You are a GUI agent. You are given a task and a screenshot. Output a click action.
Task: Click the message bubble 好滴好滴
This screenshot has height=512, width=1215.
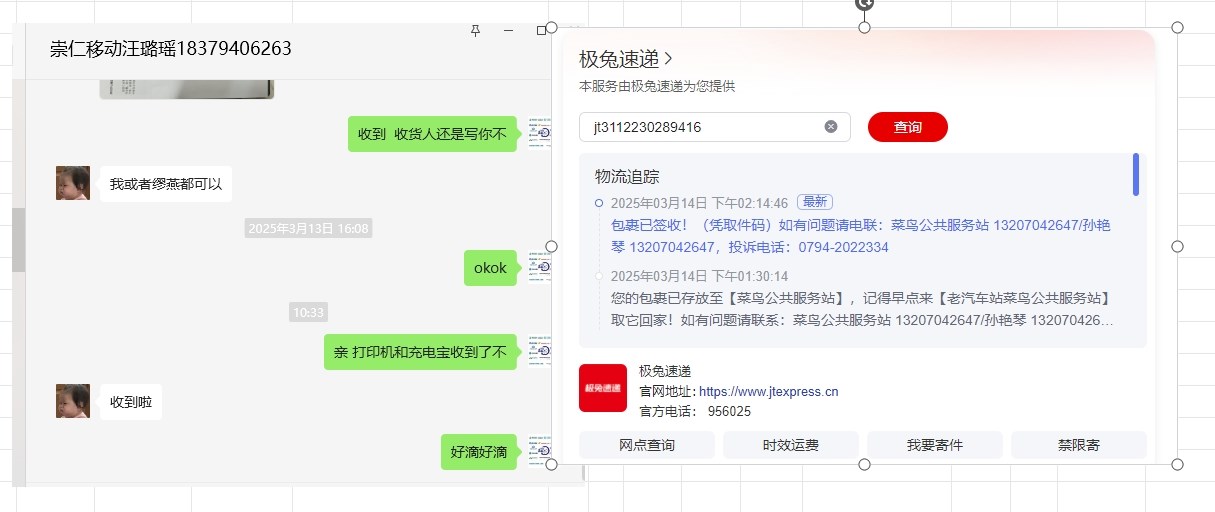click(x=479, y=452)
